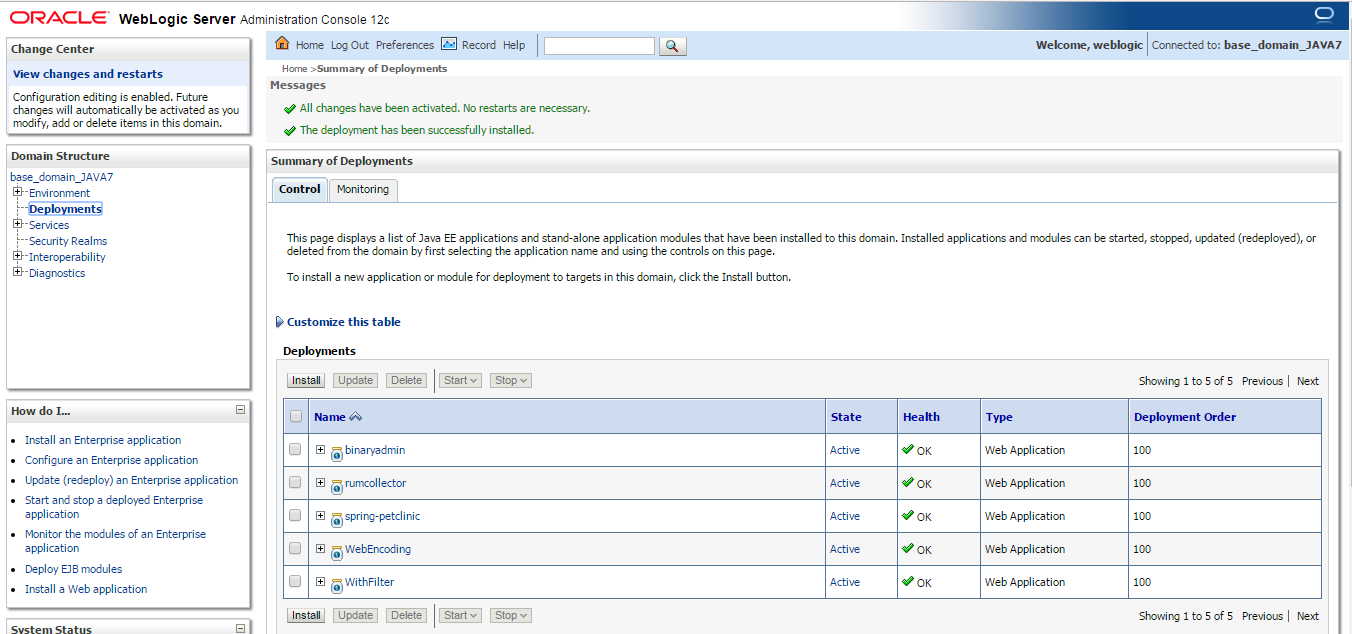Click the Home breadcrumb link

point(294,69)
